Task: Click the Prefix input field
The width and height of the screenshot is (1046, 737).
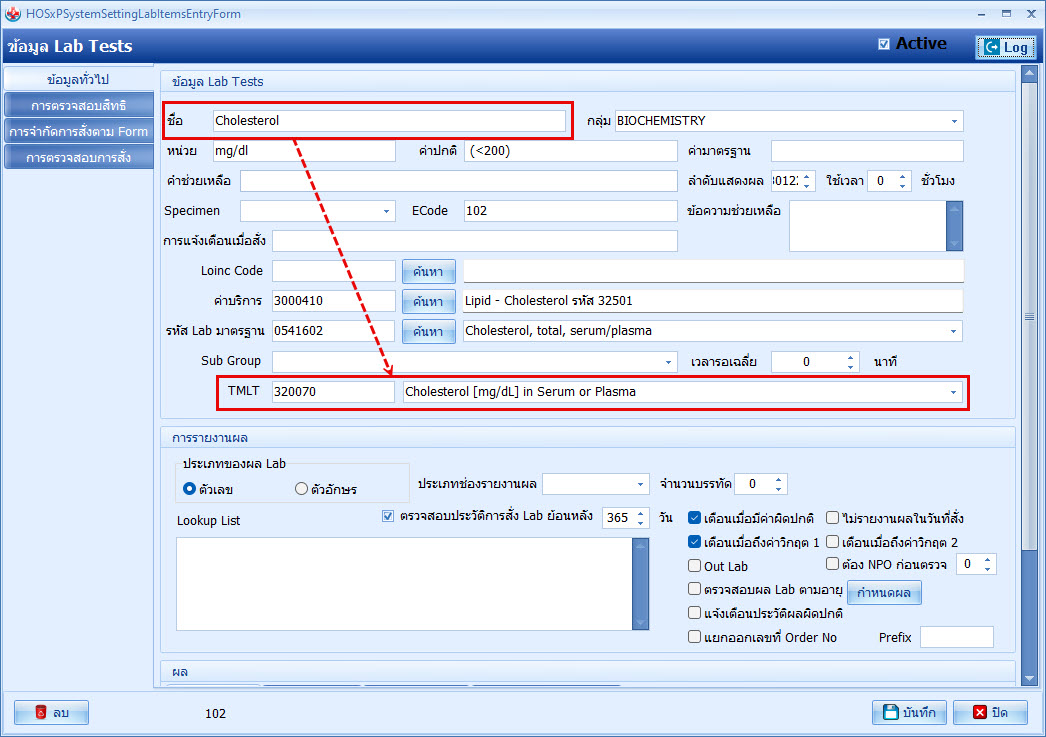Action: pyautogui.click(x=957, y=637)
